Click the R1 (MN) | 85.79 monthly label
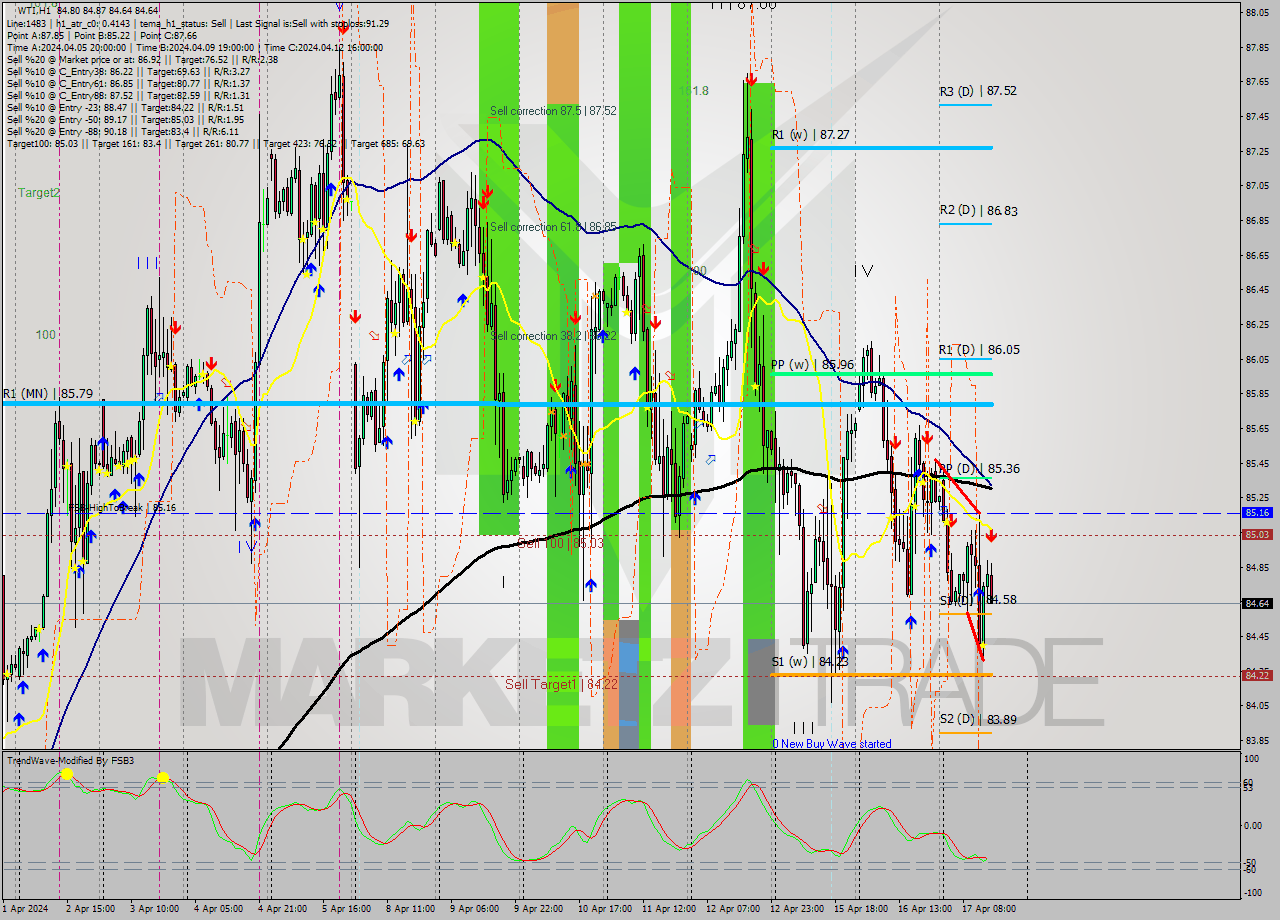The height and width of the screenshot is (920, 1280). 48,394
